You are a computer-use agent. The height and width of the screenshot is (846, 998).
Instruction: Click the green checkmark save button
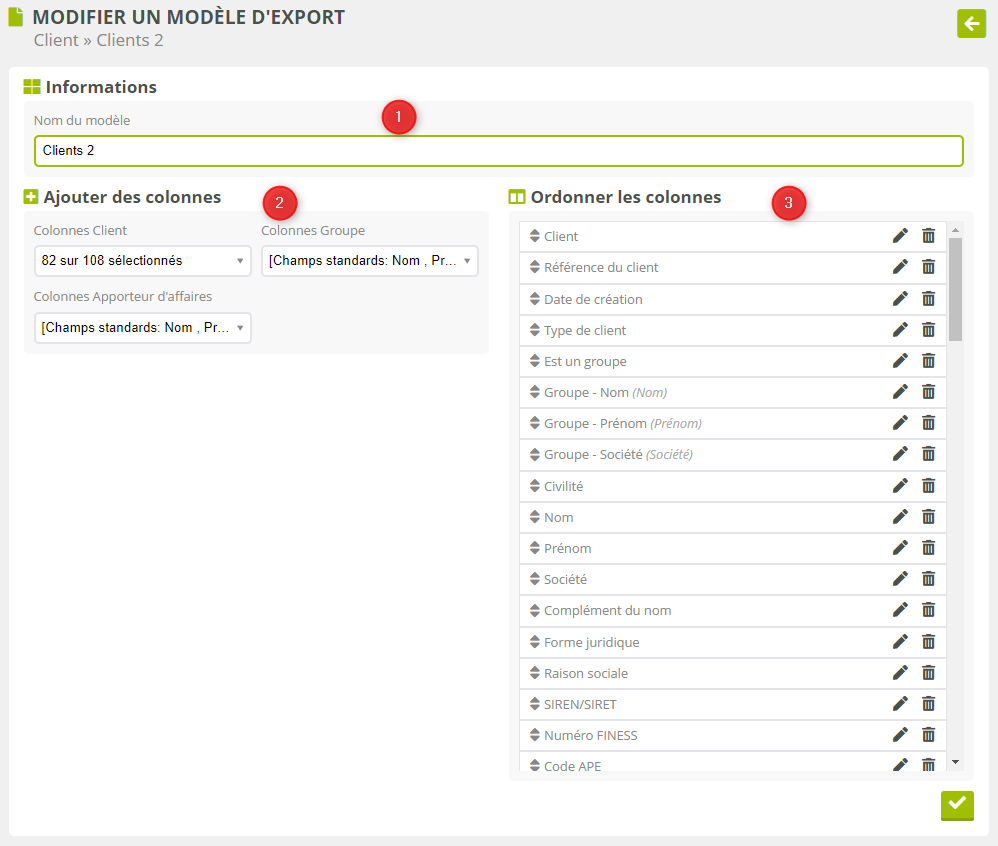[957, 804]
